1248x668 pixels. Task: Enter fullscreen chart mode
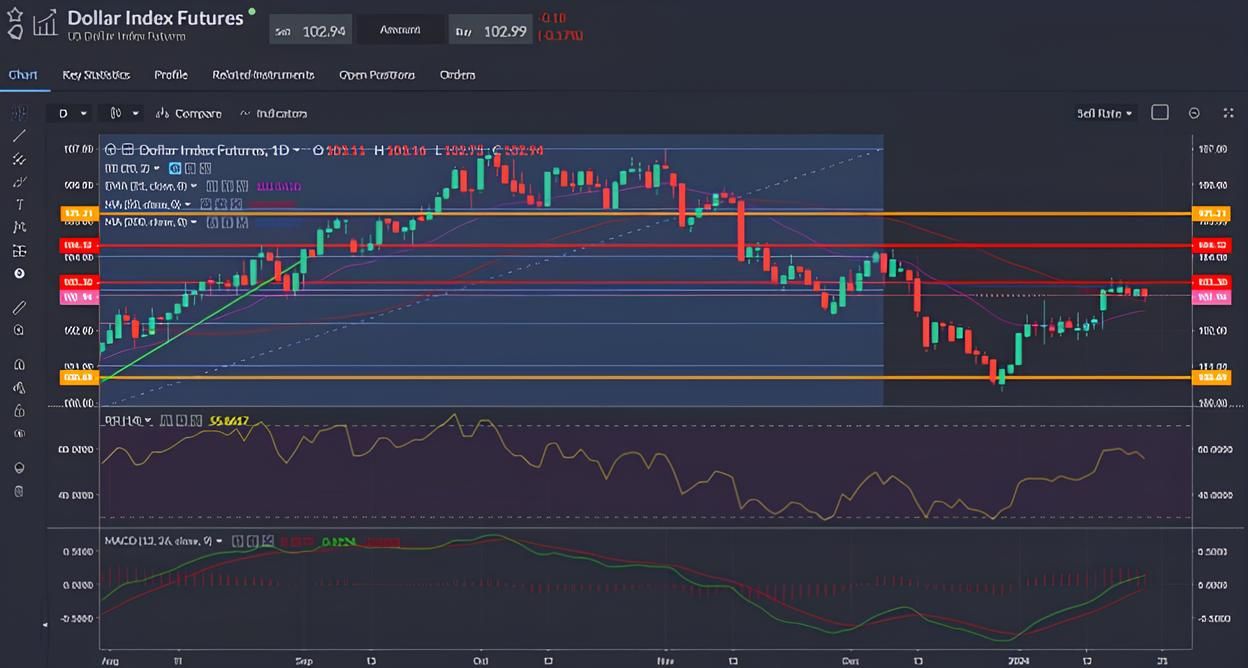click(1229, 113)
